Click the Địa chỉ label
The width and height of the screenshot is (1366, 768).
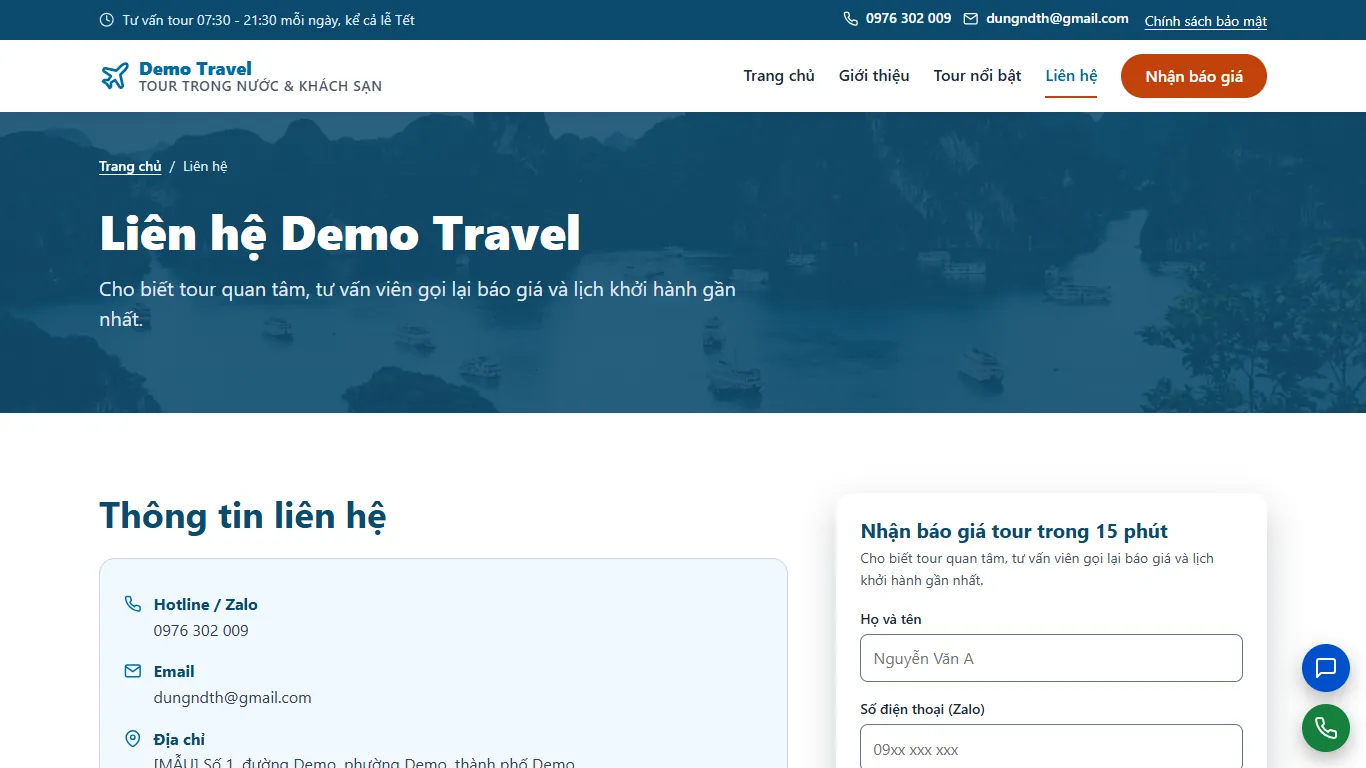pos(179,739)
